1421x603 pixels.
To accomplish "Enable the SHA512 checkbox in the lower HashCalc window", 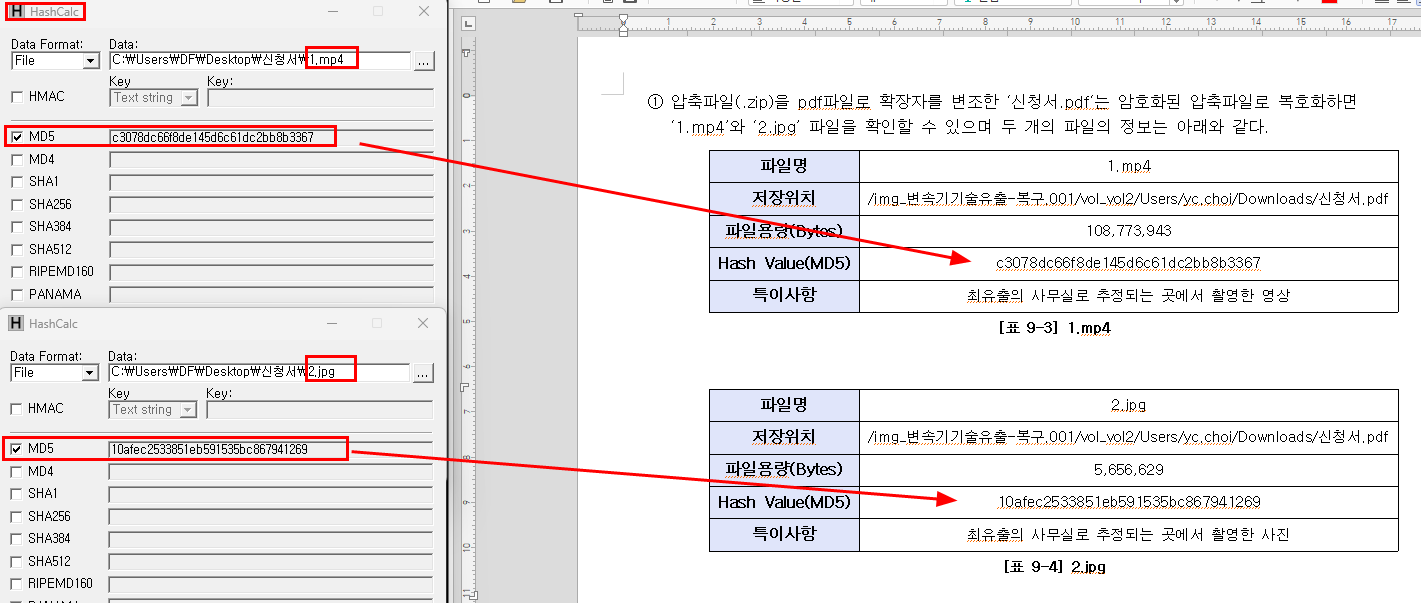I will coord(16,561).
